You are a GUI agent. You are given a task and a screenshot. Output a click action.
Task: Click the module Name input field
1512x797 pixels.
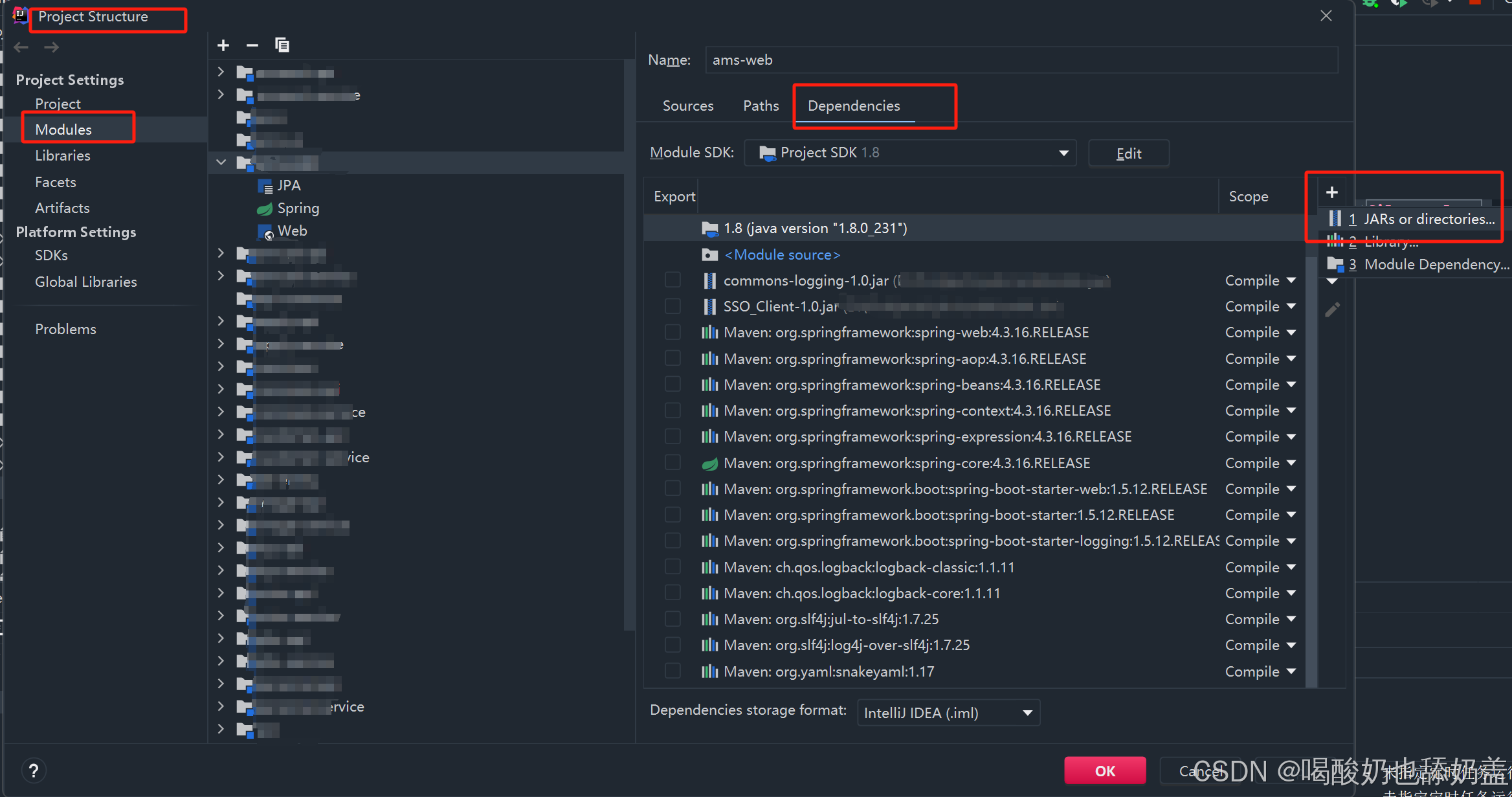(1020, 60)
